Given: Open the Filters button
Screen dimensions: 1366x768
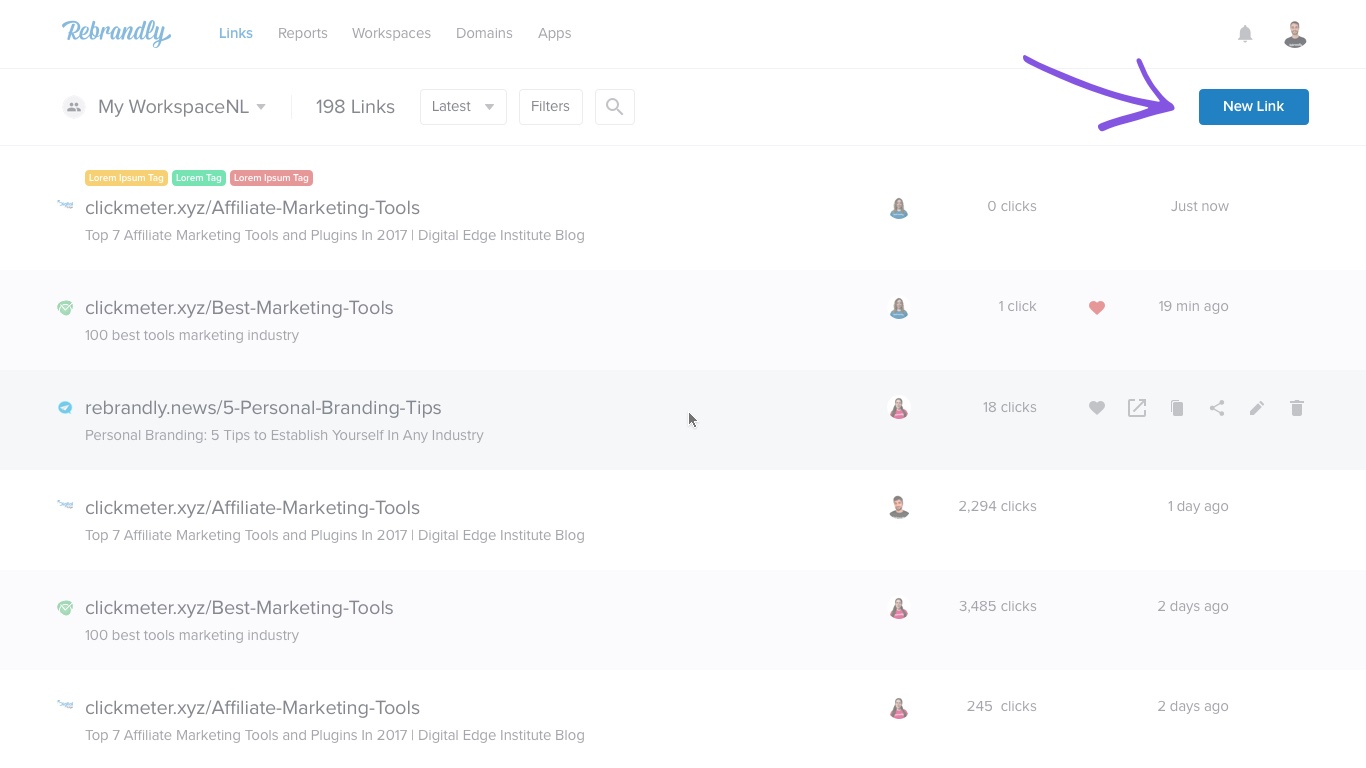Looking at the screenshot, I should click(x=551, y=107).
